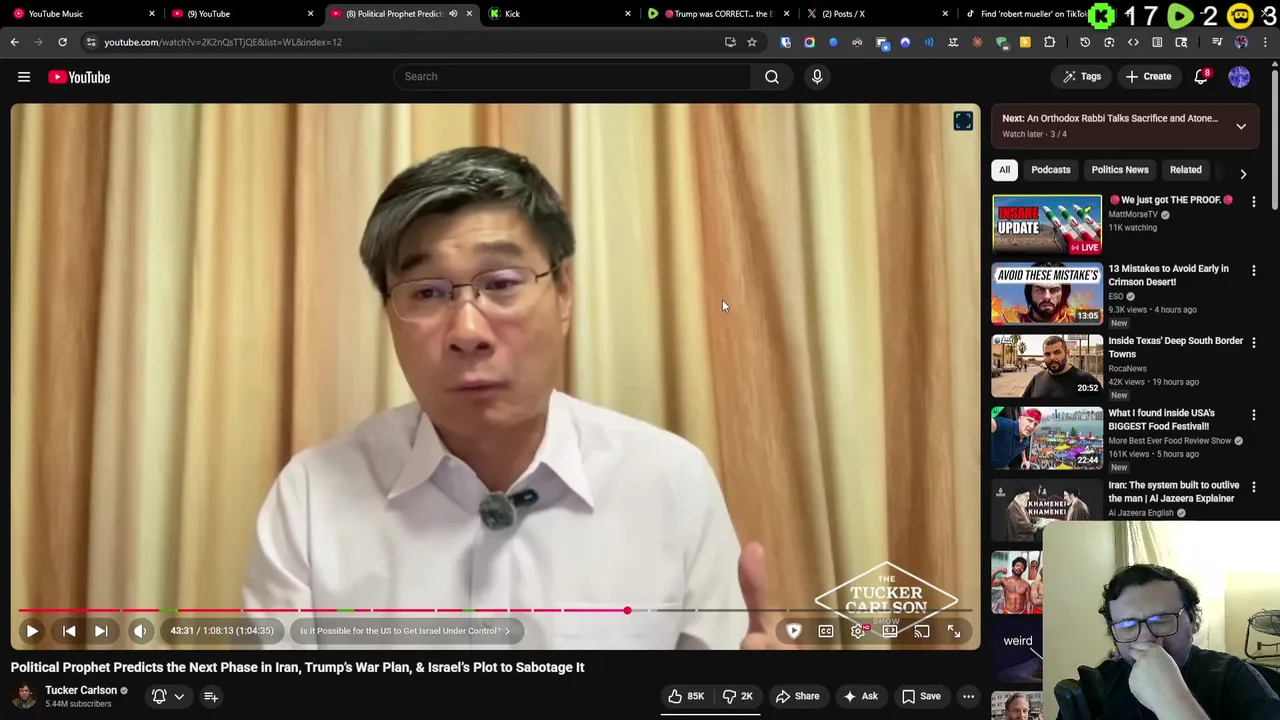Open the account avatar menu
Screen dimensions: 1280x720
[1239, 77]
